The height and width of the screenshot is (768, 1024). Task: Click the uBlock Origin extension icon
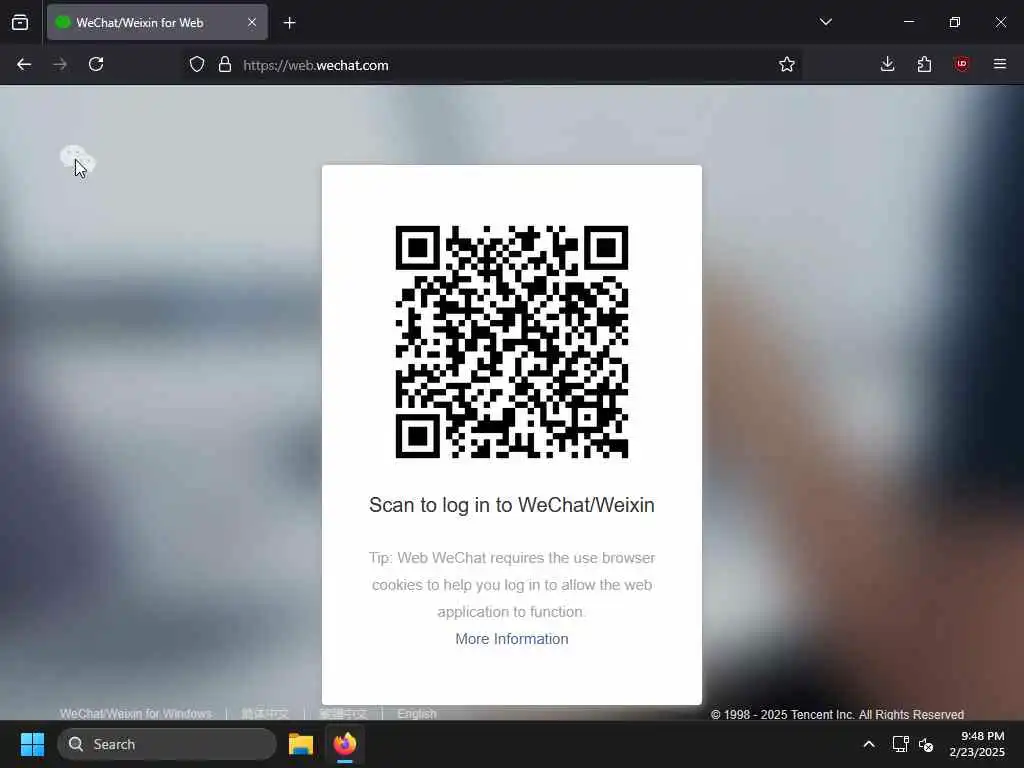[961, 64]
